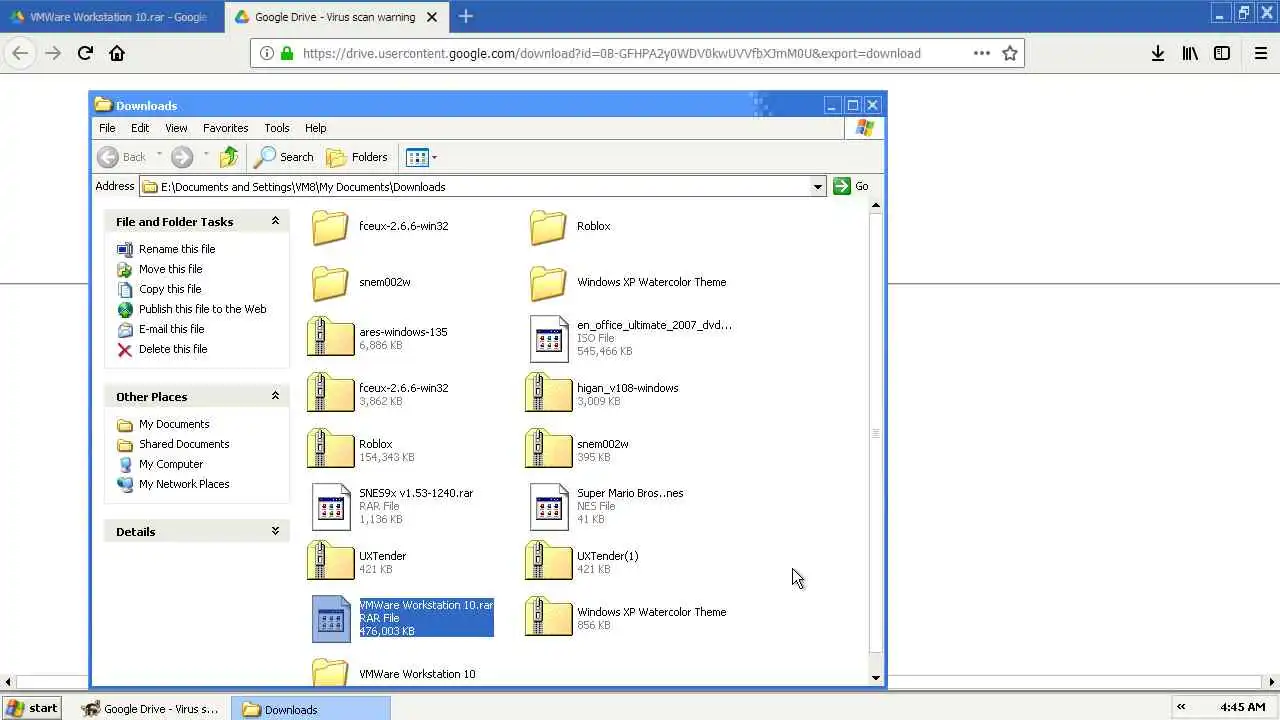The image size is (1280, 720).
Task: Open My Computer in Other Places
Action: [x=171, y=464]
